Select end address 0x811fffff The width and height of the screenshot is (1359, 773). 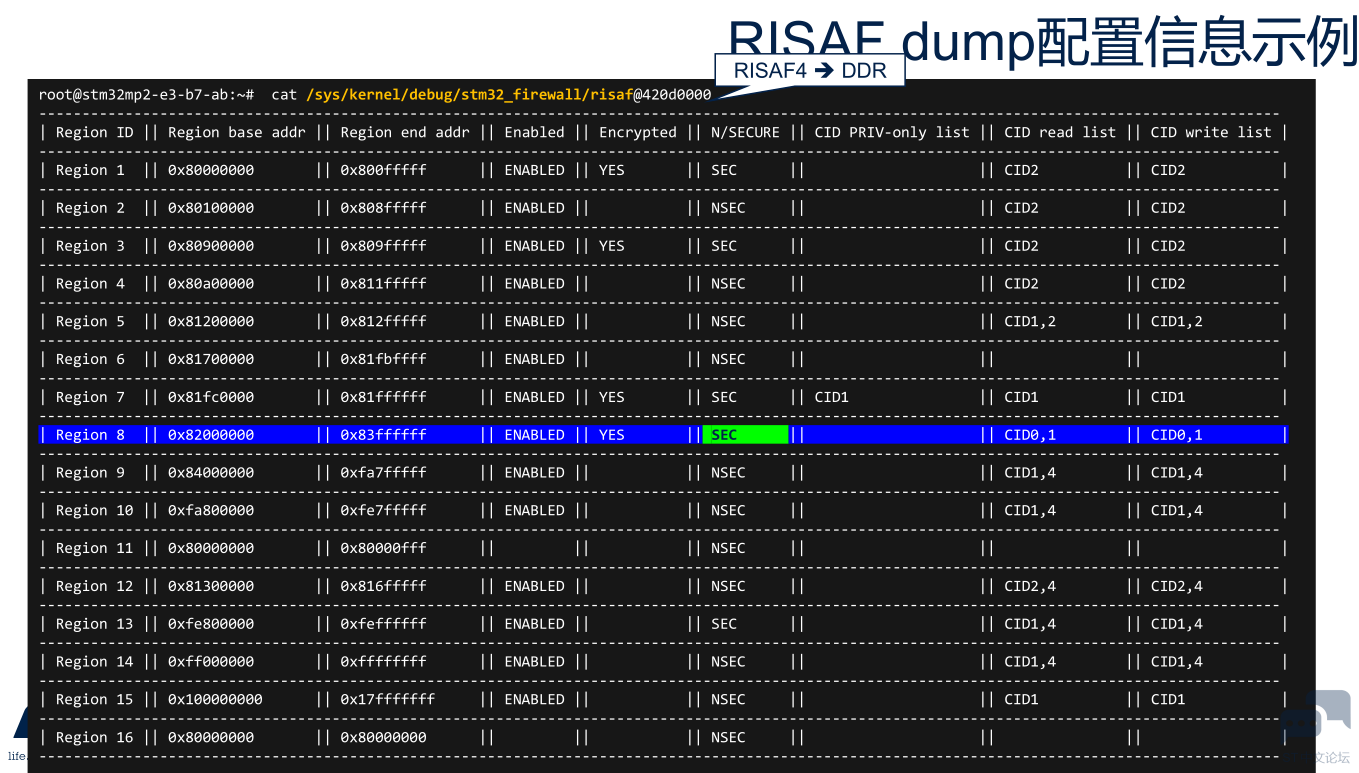coord(384,284)
